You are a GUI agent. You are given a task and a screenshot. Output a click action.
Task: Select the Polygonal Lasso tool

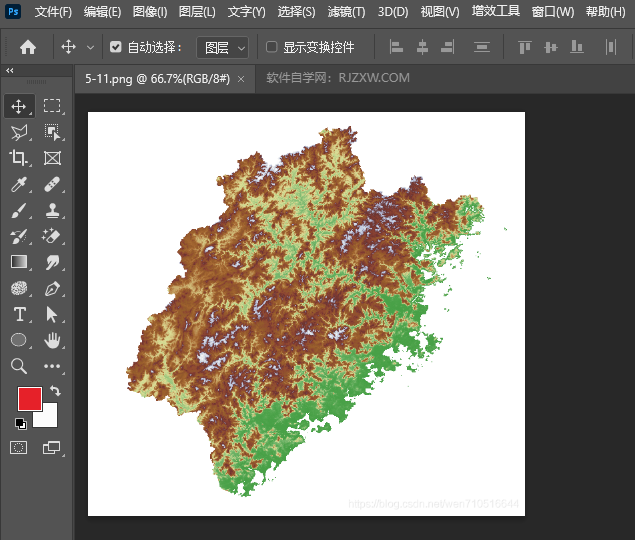point(19,132)
